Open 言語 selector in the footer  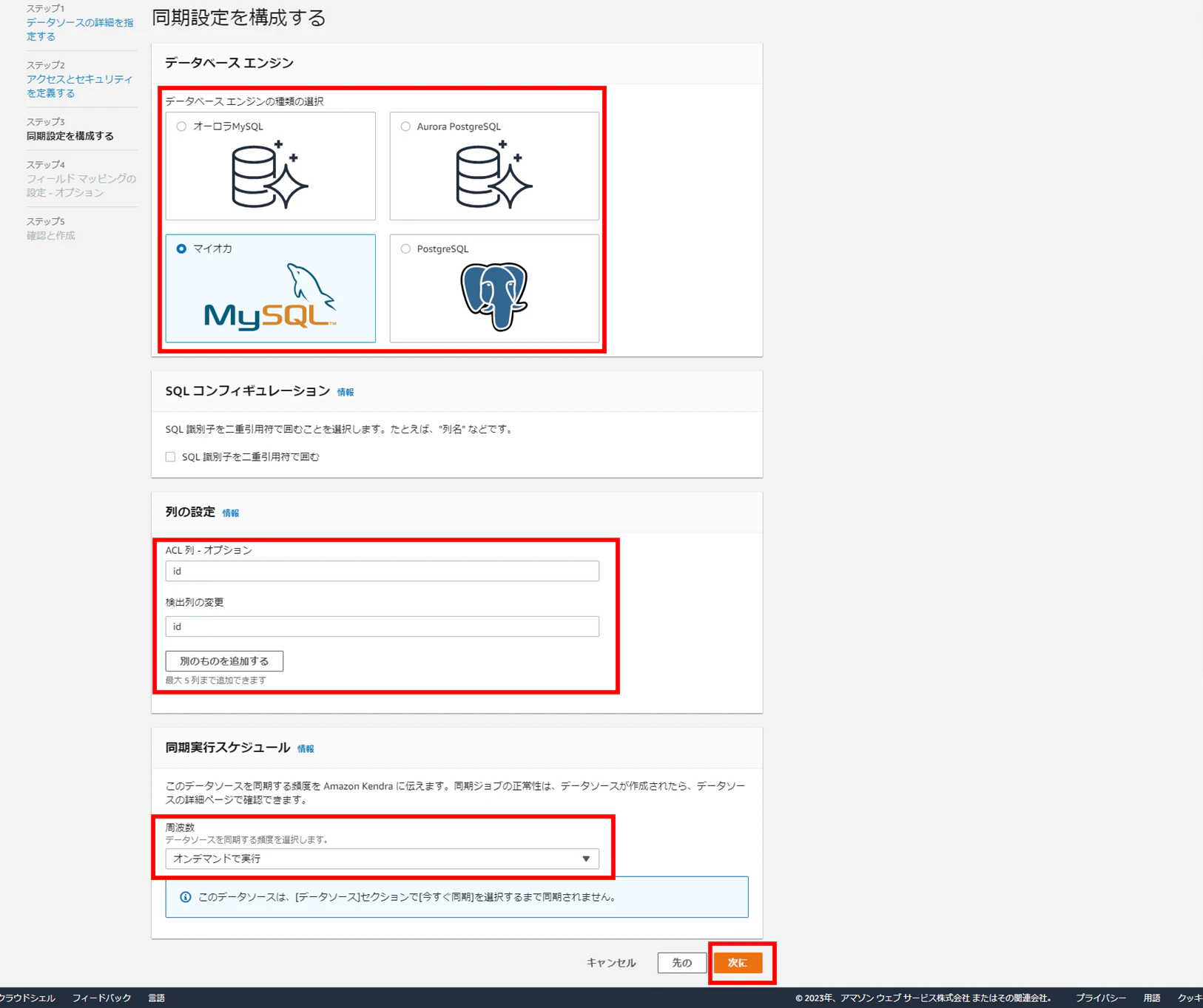pos(157,998)
